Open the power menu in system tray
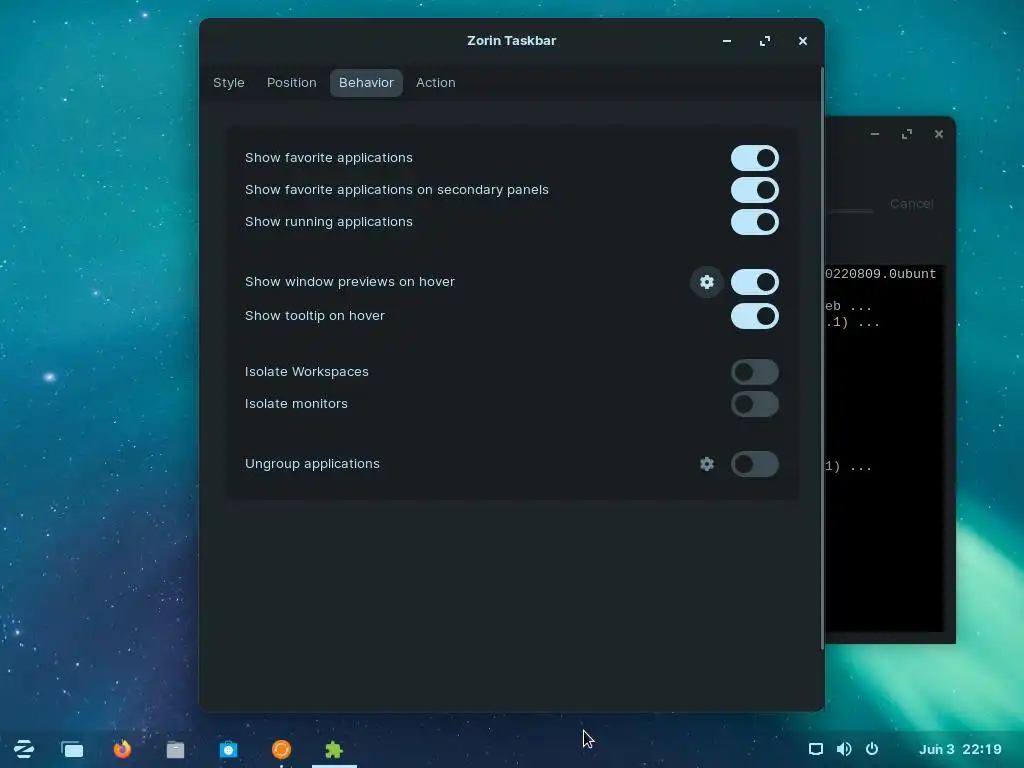 coord(872,749)
